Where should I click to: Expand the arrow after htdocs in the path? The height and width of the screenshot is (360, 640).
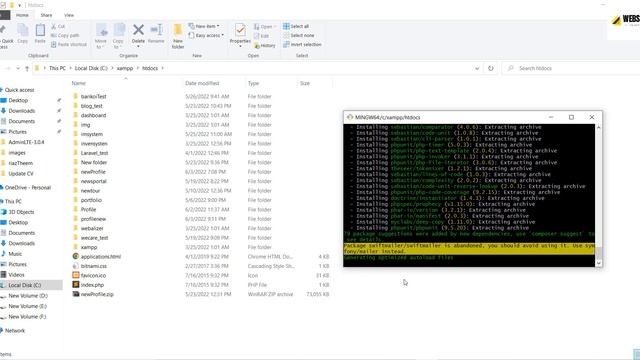point(162,68)
